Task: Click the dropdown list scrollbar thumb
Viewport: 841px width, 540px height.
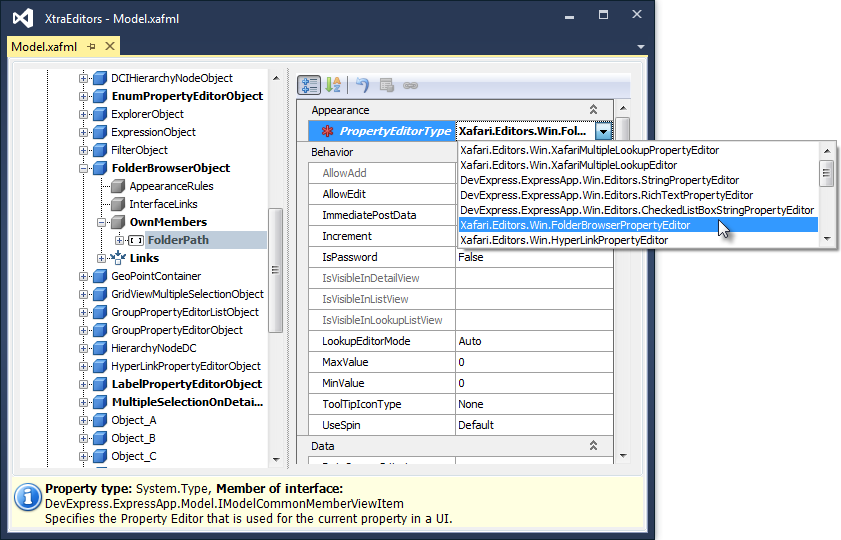Action: [827, 173]
